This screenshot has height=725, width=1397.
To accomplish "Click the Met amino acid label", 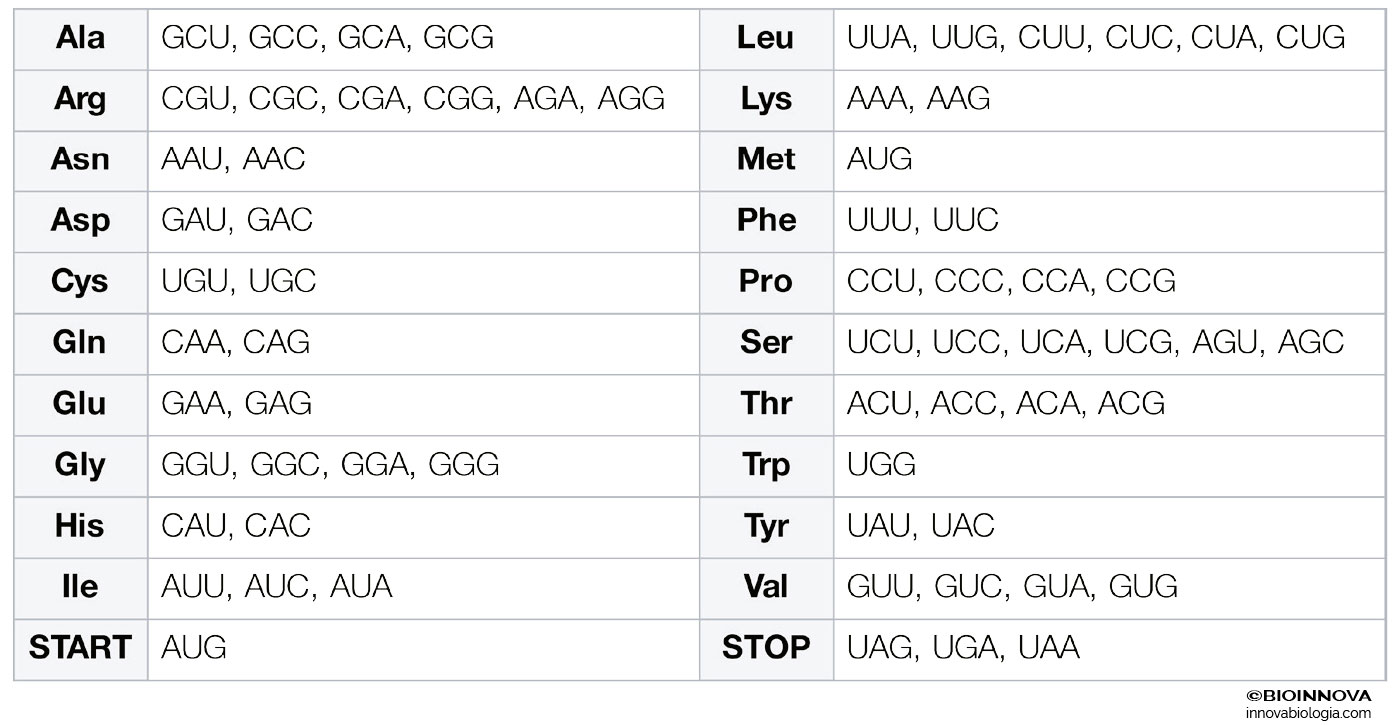I will [x=766, y=159].
